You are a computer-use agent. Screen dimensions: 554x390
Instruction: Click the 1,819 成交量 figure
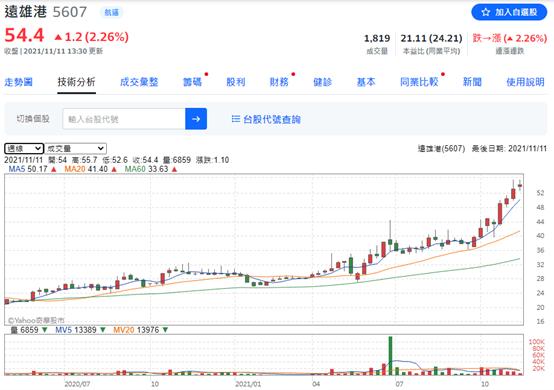[x=377, y=38]
